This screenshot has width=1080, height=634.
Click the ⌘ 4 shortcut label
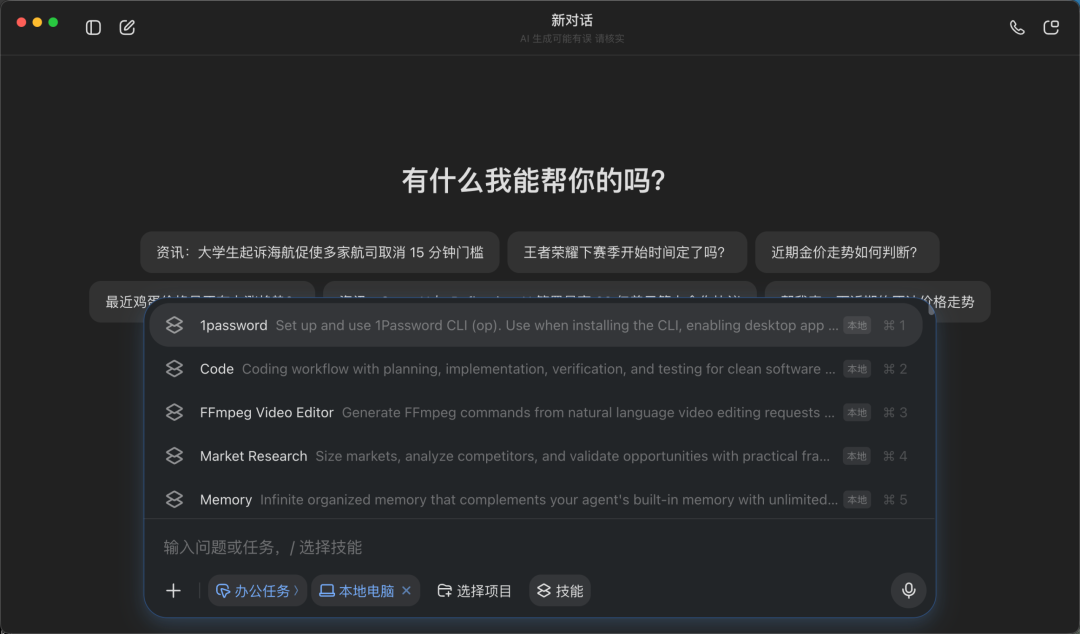pos(895,456)
